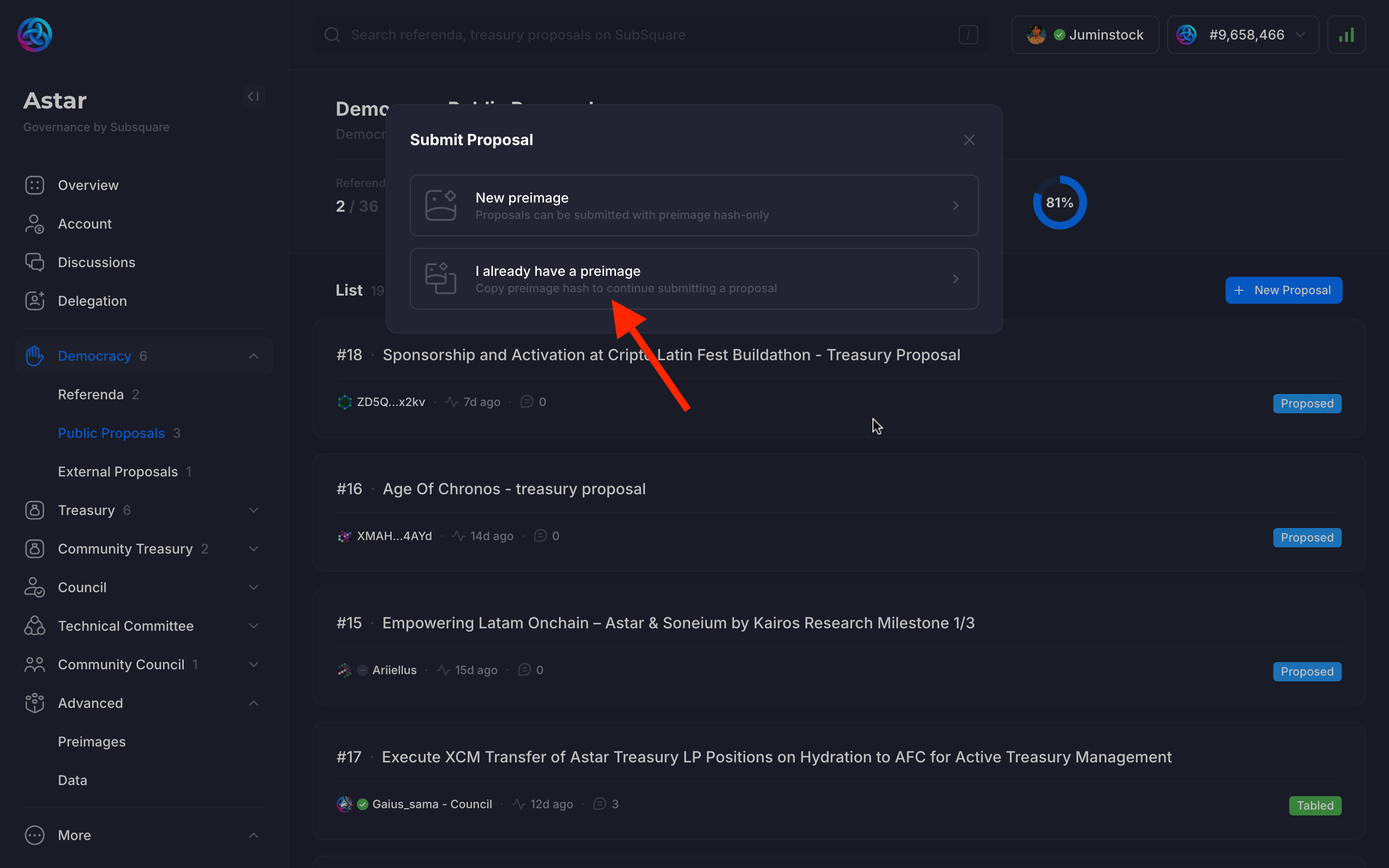Screen dimensions: 1389x868
Task: Open the Preimages menu item
Action: tap(92, 742)
